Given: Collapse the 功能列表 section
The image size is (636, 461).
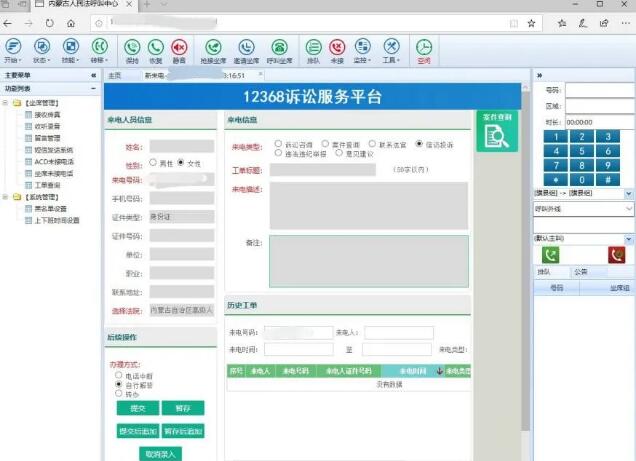Looking at the screenshot, I should tap(94, 88).
